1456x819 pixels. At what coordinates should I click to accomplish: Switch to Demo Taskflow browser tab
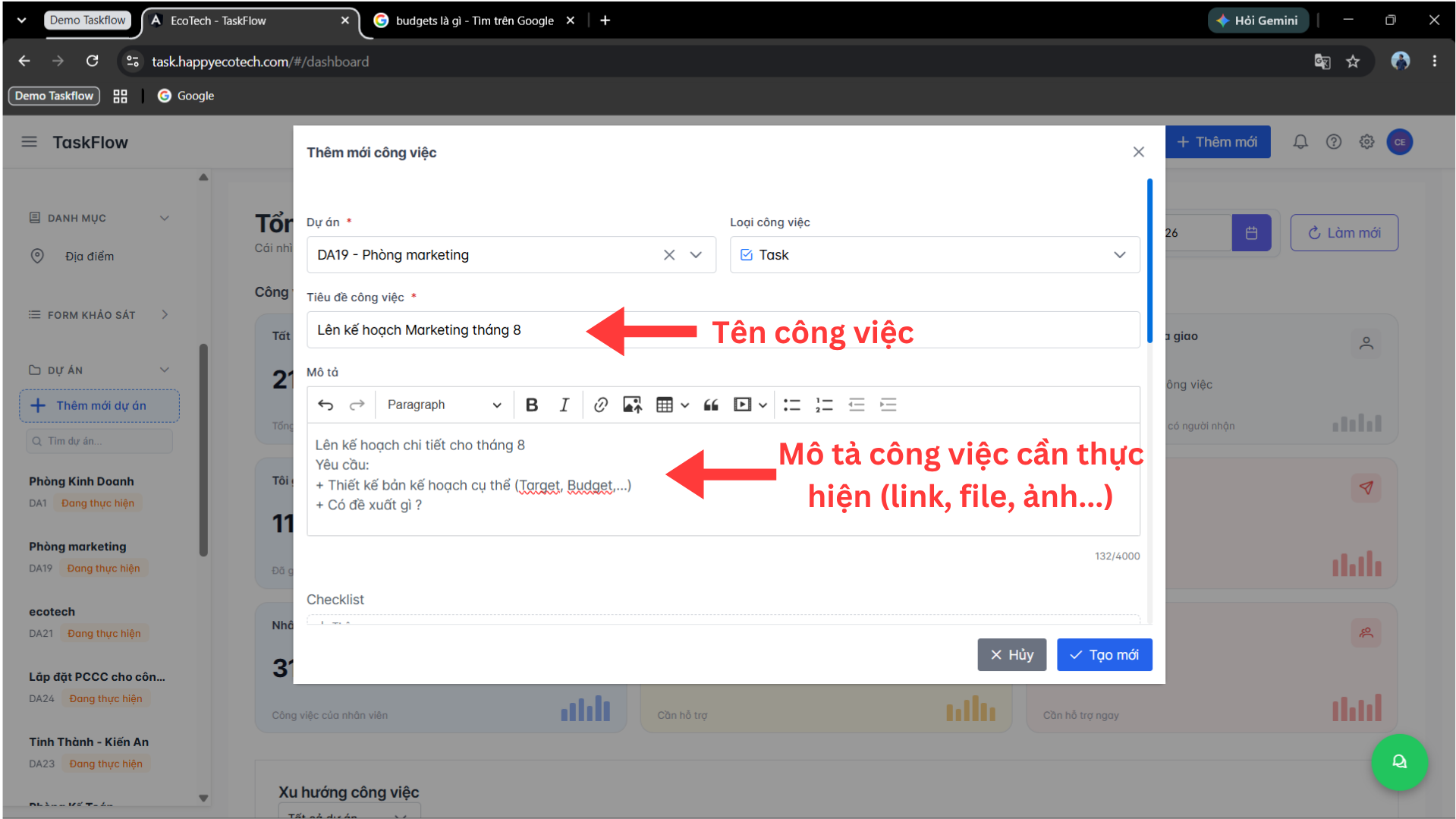pos(88,20)
